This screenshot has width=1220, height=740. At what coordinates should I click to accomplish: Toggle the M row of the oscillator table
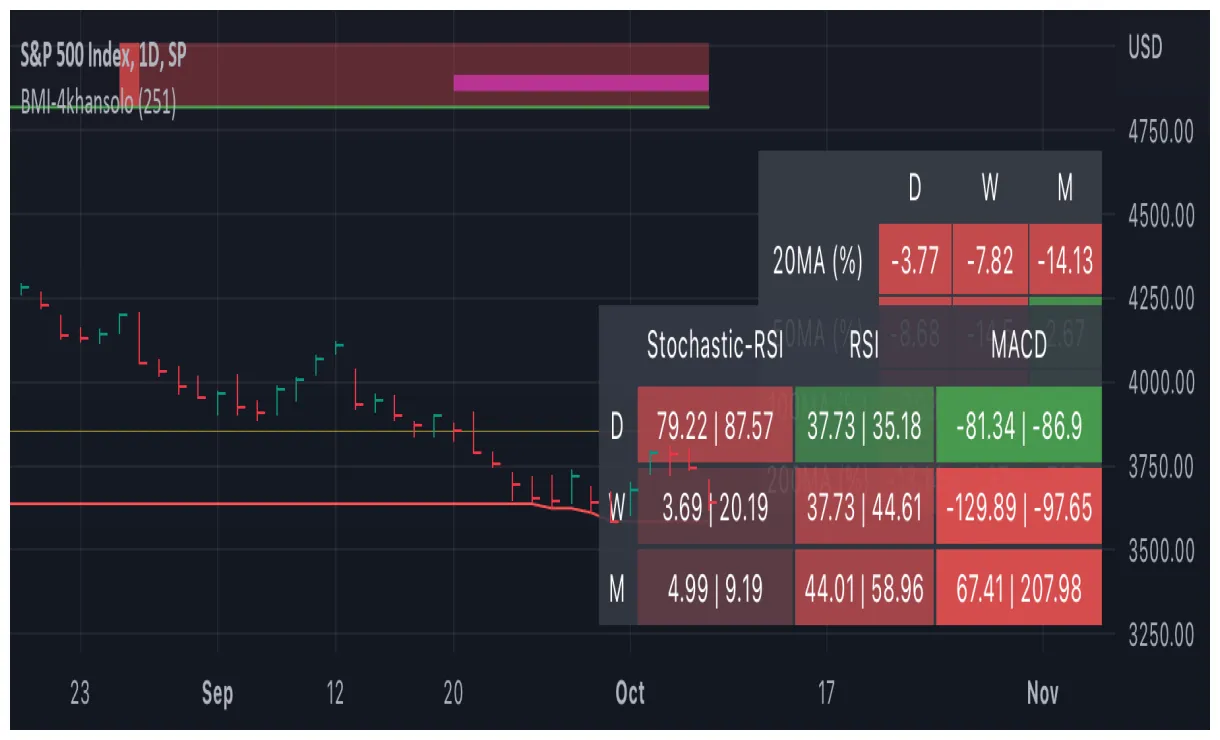[617, 589]
